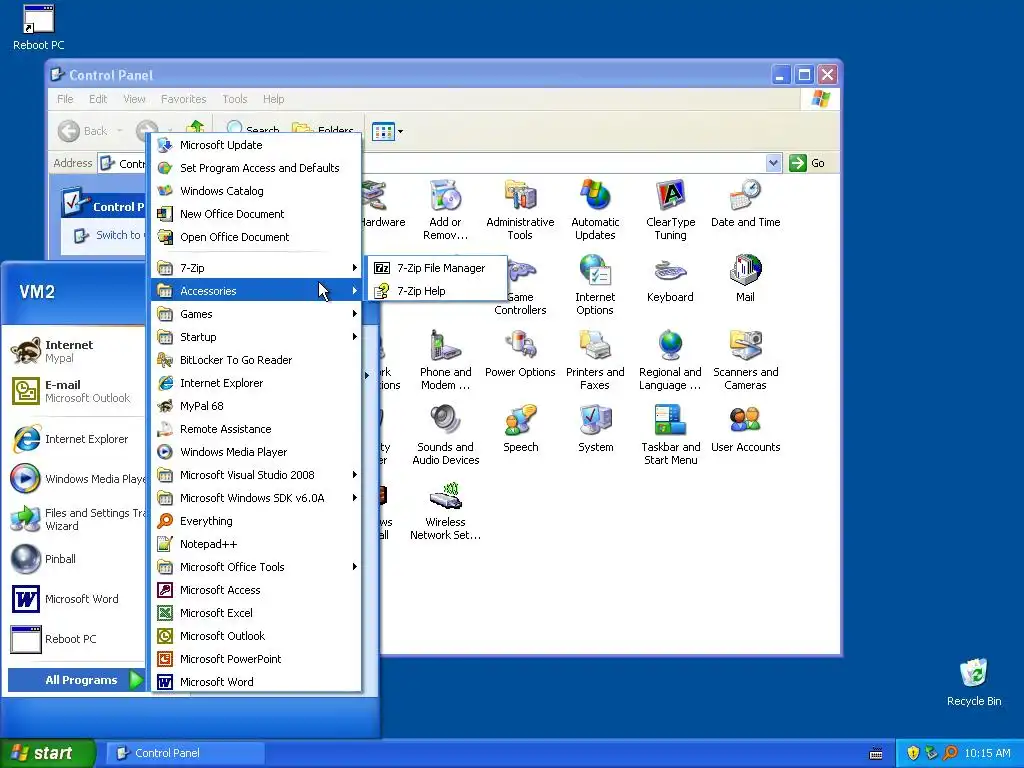Open the File menu in Control Panel
Viewport: 1024px width, 768px height.
(65, 99)
